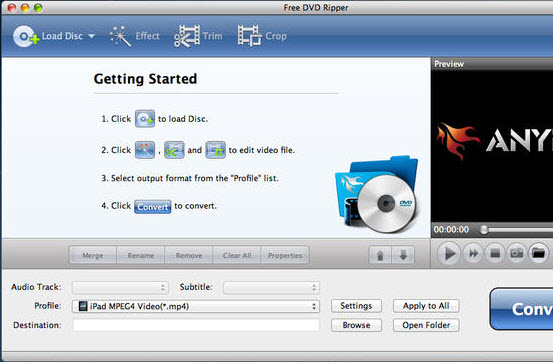Viewport: 553px width, 362px height.
Task: Click the Merge button
Action: pyautogui.click(x=93, y=255)
